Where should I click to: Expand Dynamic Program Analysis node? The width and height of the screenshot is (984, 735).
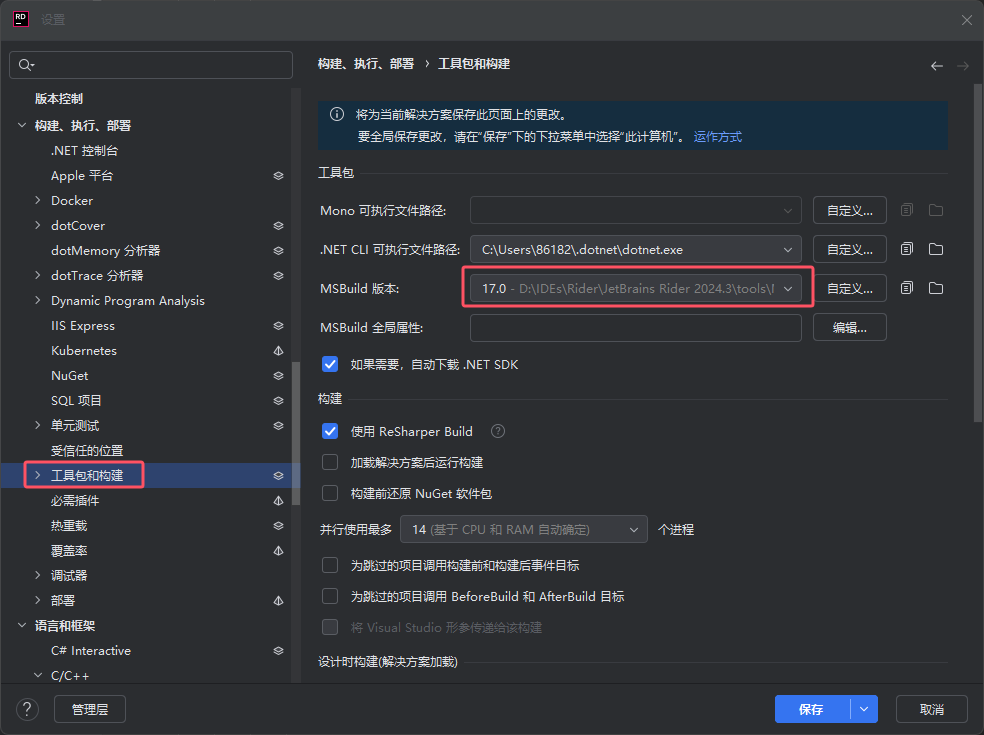pos(38,301)
